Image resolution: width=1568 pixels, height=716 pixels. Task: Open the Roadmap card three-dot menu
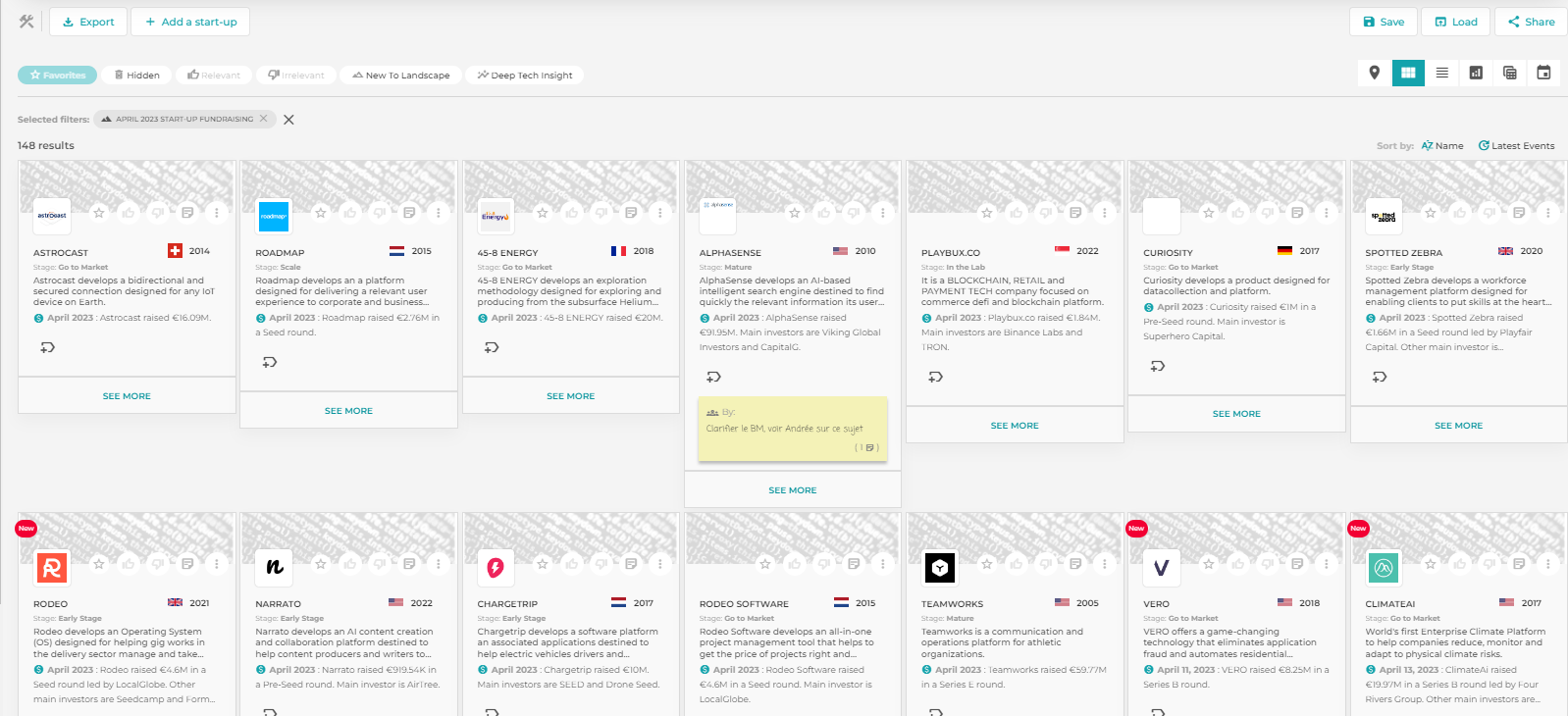(x=439, y=213)
